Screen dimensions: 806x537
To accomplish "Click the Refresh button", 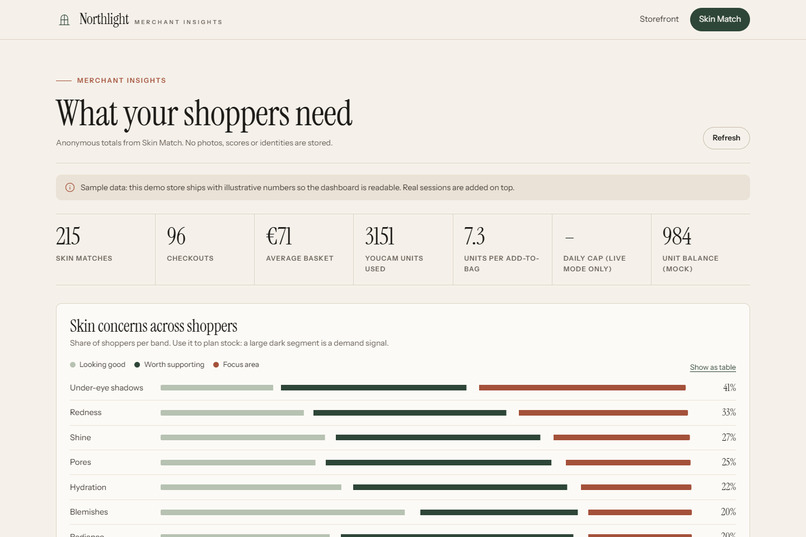I will [x=726, y=138].
